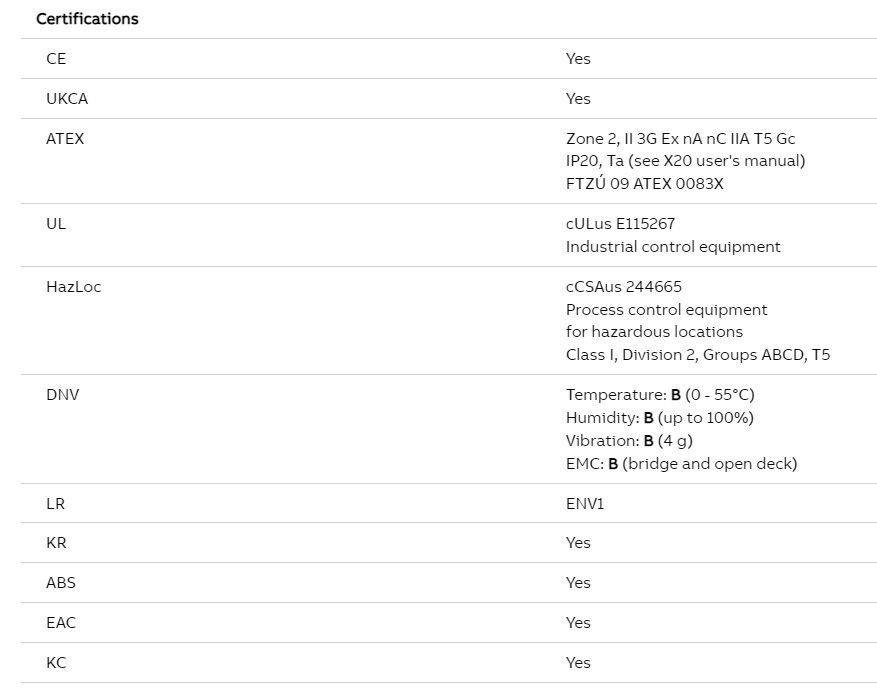877x699 pixels.
Task: Click the cCSAus 244665 certificate number
Action: click(x=624, y=287)
